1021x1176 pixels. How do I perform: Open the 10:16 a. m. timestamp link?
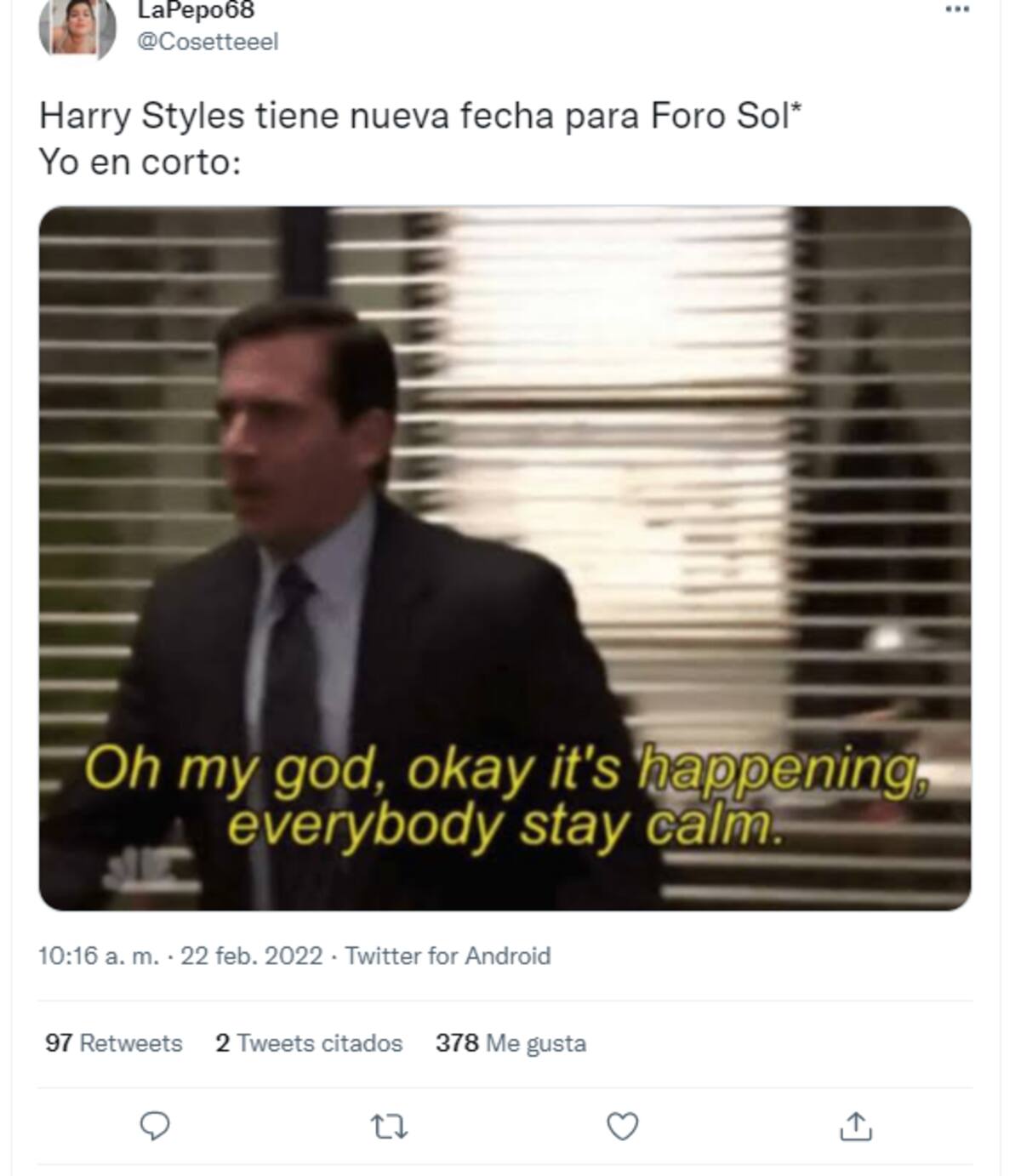coord(99,956)
